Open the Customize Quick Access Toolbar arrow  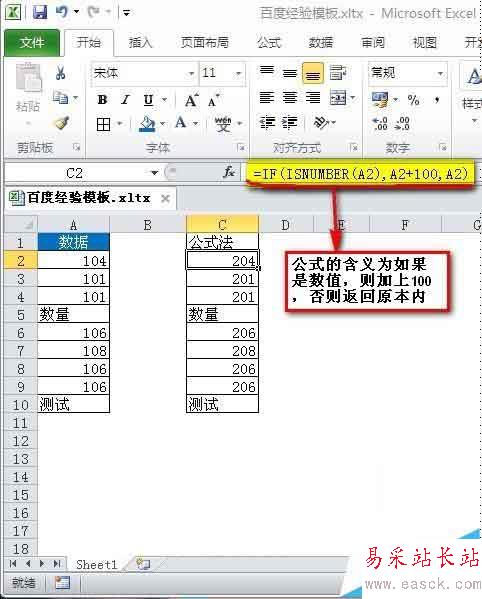coord(126,13)
